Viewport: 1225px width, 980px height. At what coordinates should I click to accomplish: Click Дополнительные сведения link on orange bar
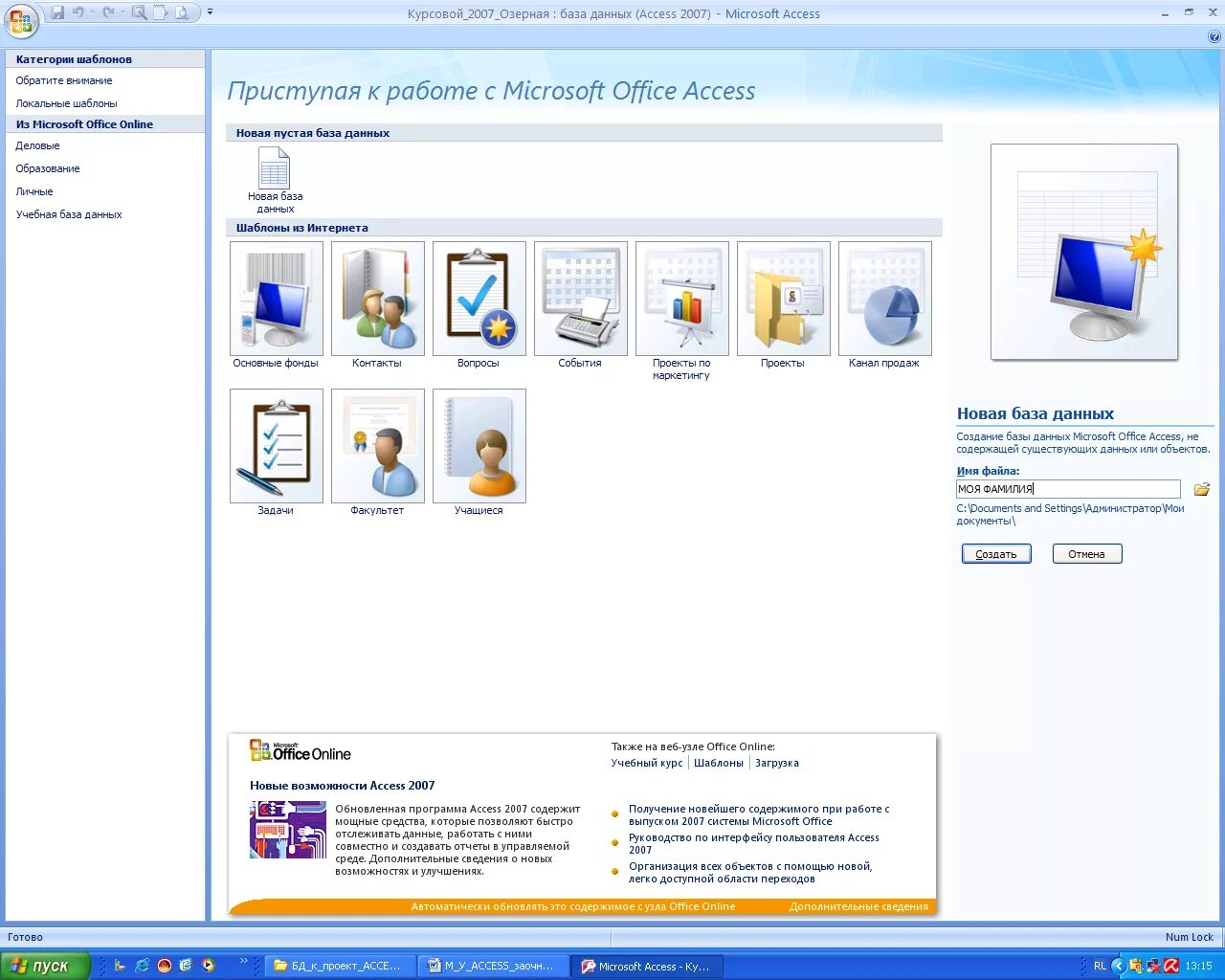858,906
